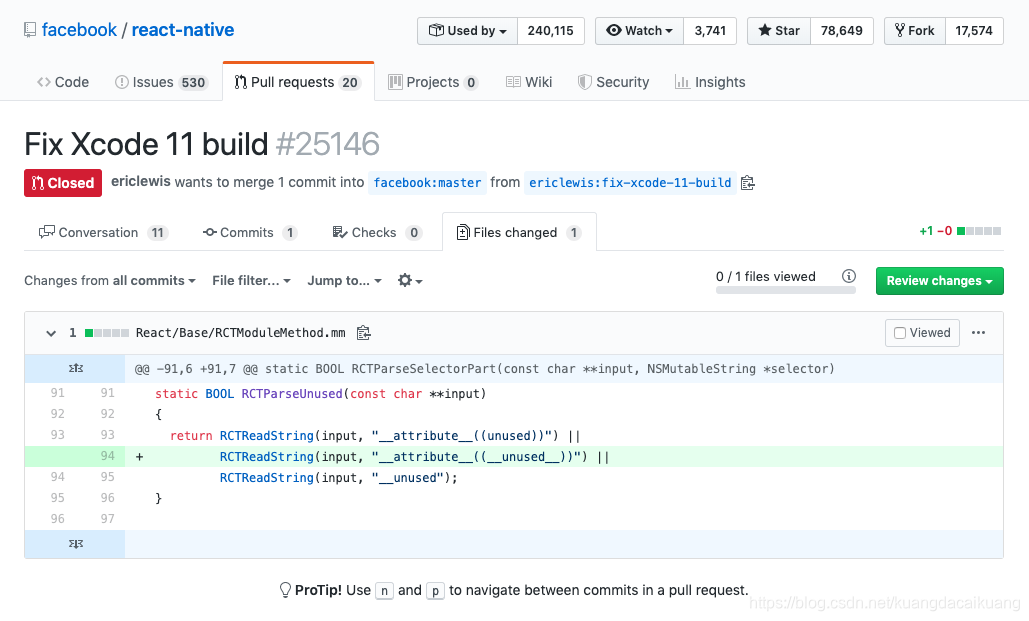This screenshot has width=1029, height=621.
Task: Open the Watch dropdown
Action: tap(639, 31)
